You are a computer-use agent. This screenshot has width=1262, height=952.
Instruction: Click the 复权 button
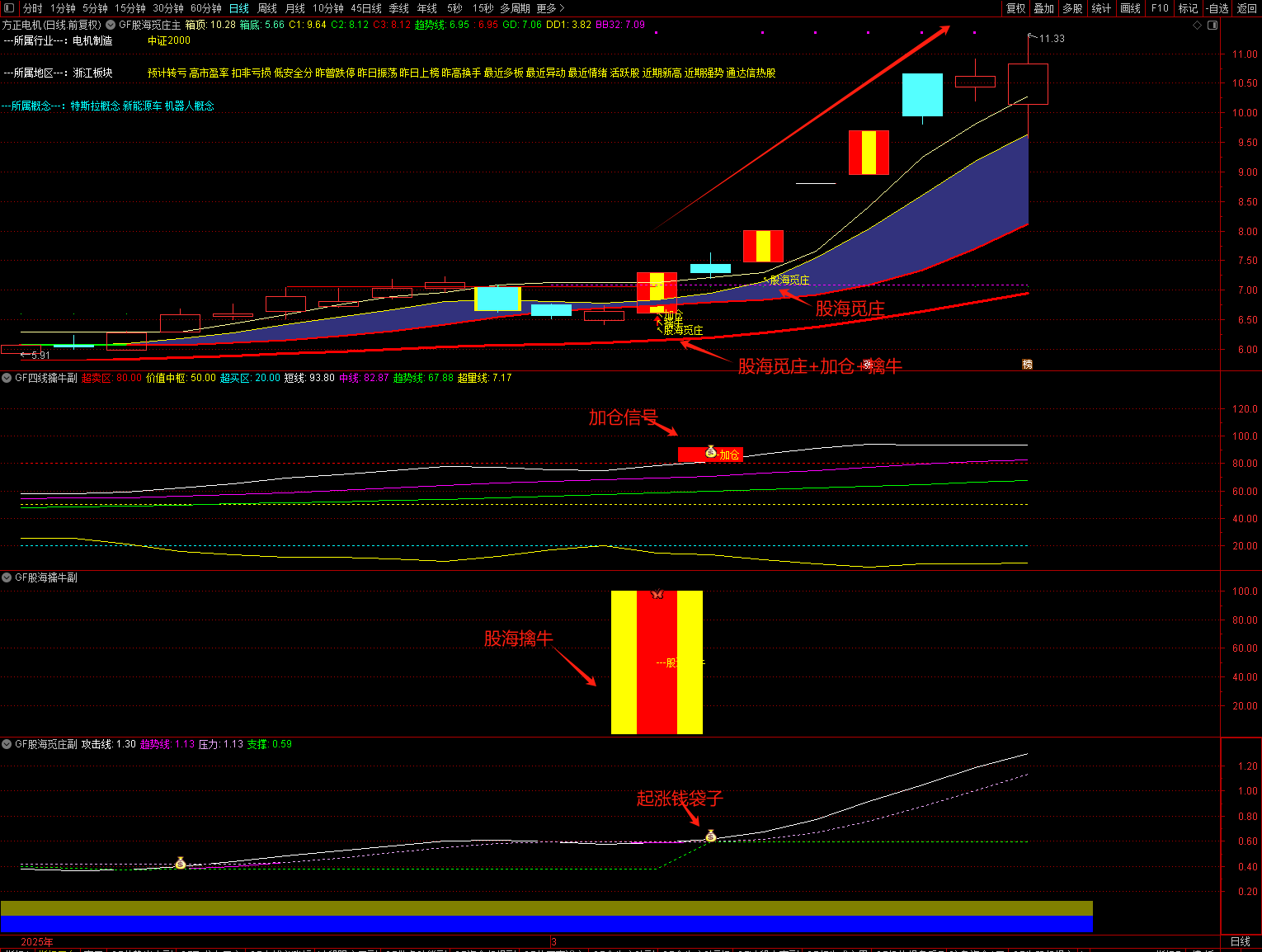1016,8
